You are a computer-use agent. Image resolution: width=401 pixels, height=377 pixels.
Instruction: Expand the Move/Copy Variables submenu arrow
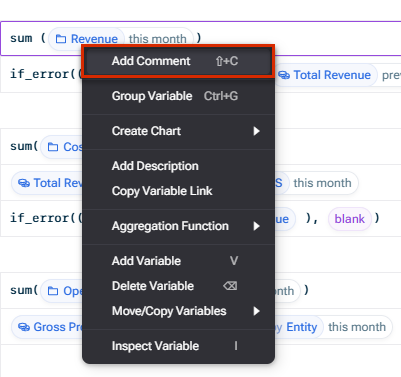[256, 311]
